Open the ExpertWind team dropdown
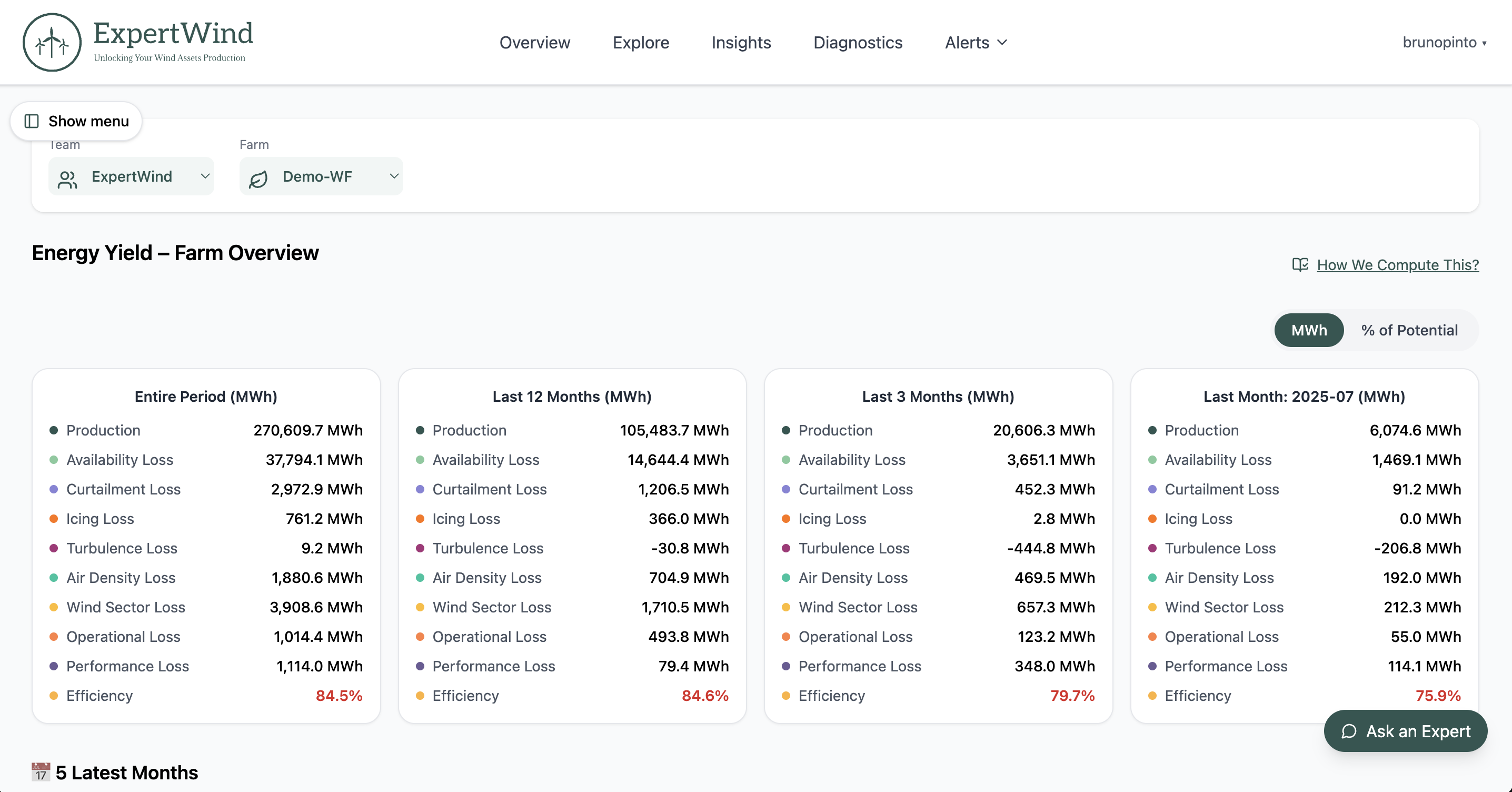This screenshot has width=1512, height=792. click(x=132, y=176)
